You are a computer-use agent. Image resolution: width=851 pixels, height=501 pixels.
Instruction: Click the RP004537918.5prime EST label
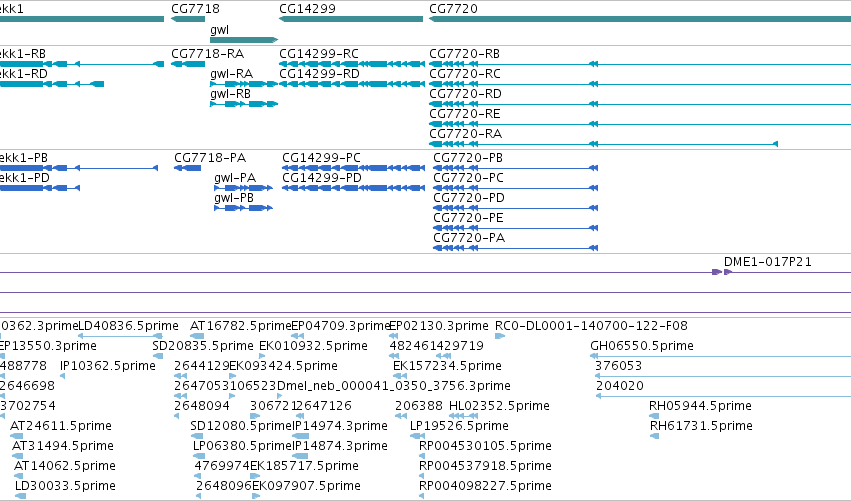click(485, 467)
